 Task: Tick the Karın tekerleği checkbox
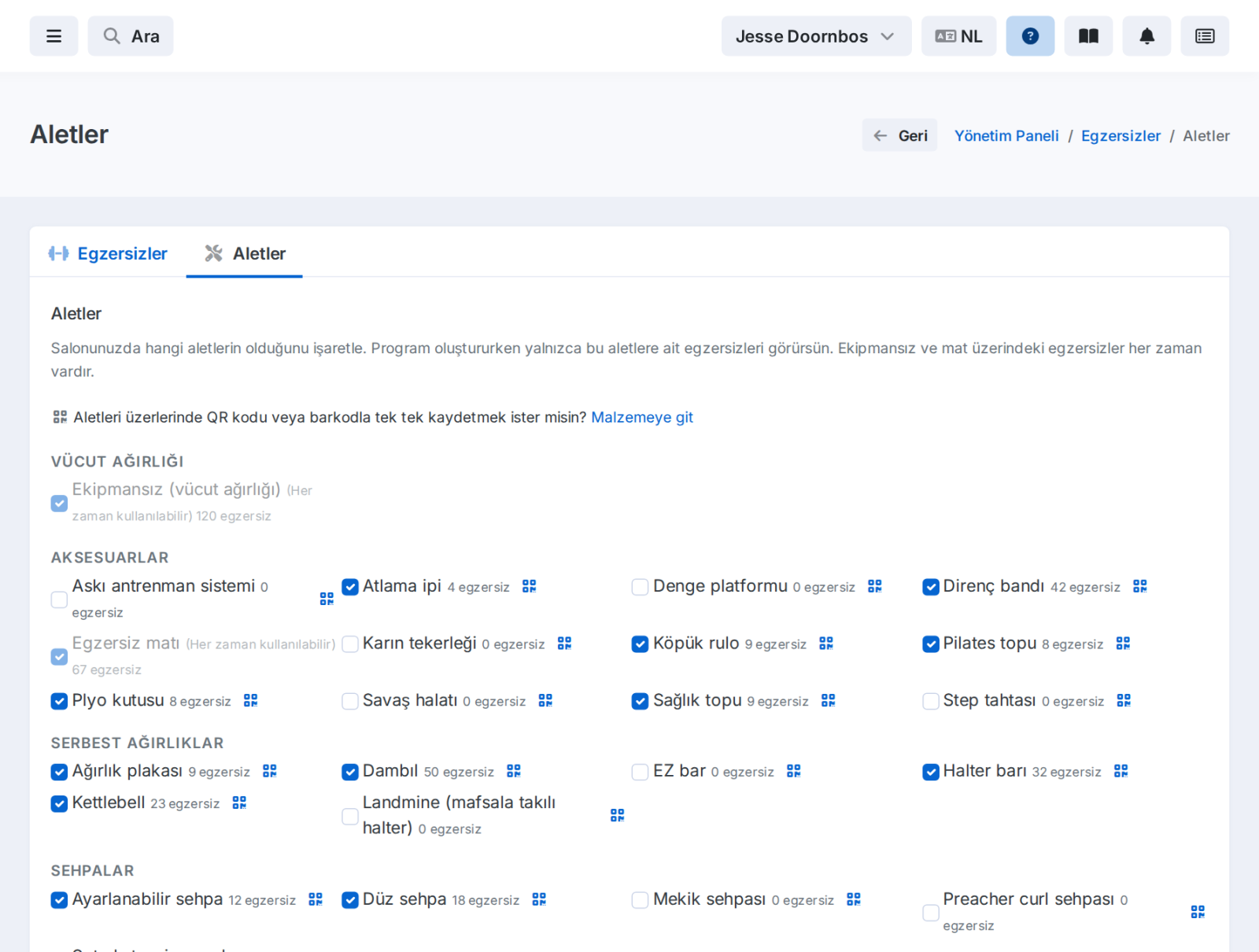(x=350, y=644)
